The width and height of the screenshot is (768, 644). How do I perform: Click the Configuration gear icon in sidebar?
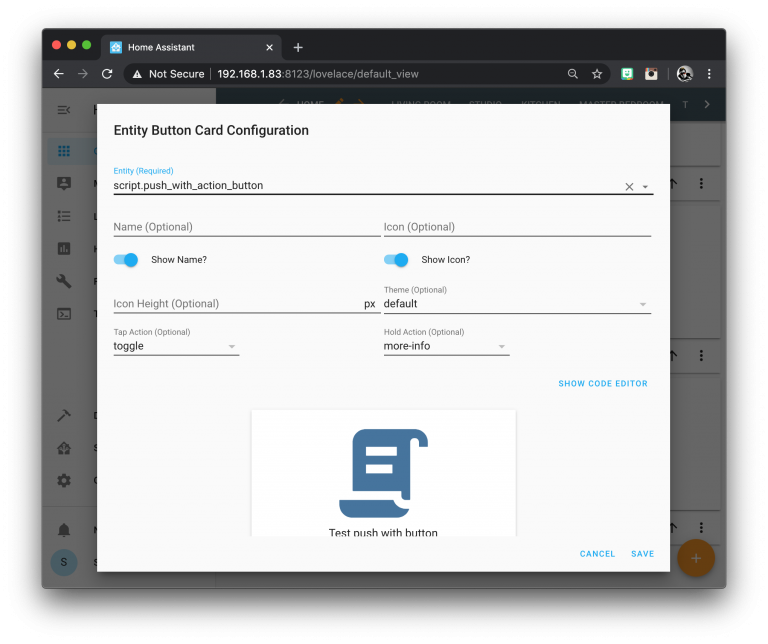click(64, 480)
